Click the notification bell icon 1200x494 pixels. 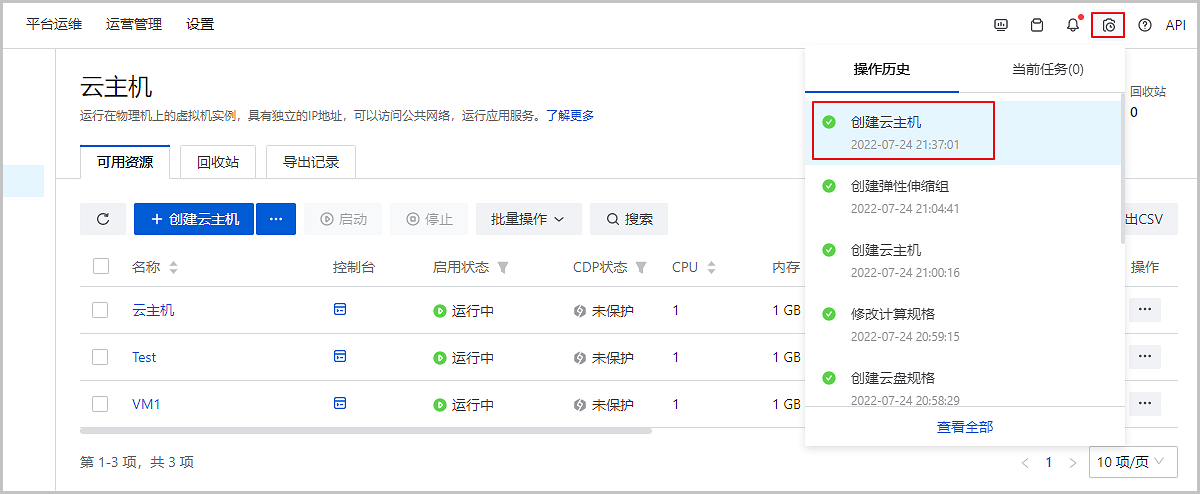pos(1073,25)
